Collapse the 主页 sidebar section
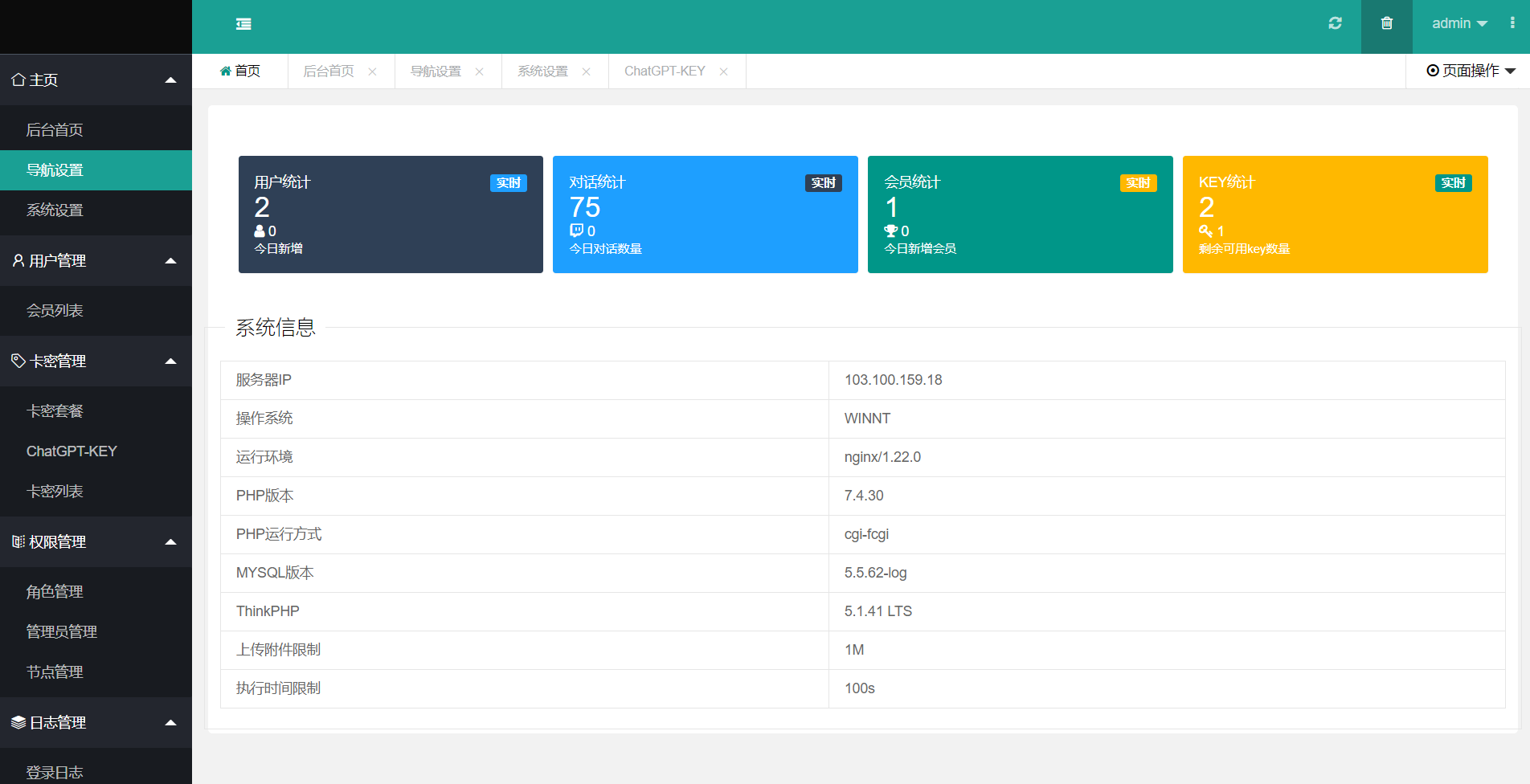 pos(96,80)
